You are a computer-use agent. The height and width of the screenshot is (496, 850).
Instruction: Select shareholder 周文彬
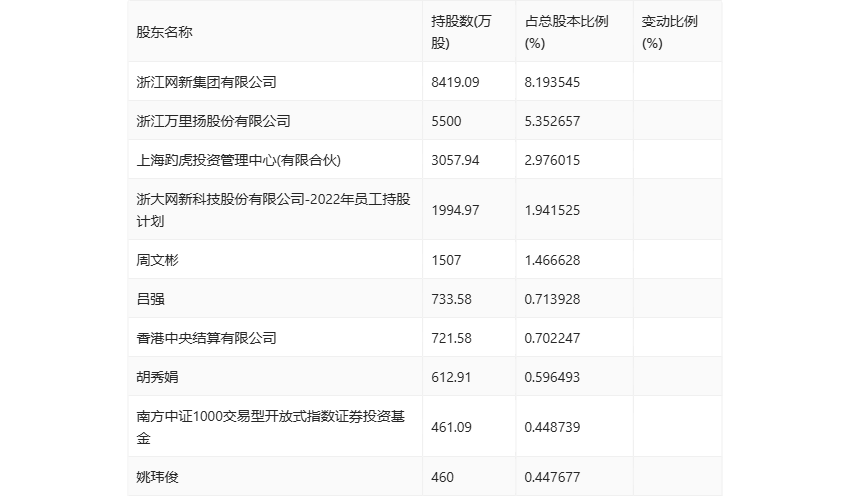(x=157, y=260)
